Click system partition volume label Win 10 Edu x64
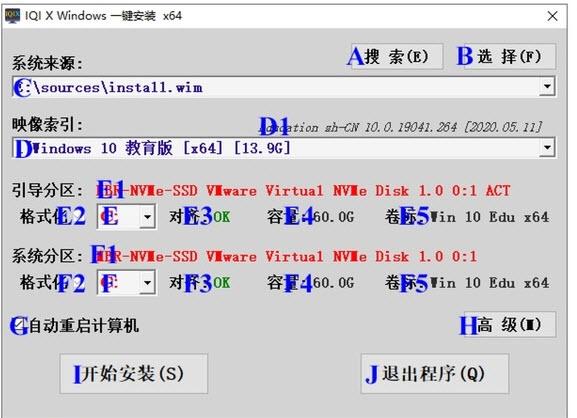 coord(489,283)
